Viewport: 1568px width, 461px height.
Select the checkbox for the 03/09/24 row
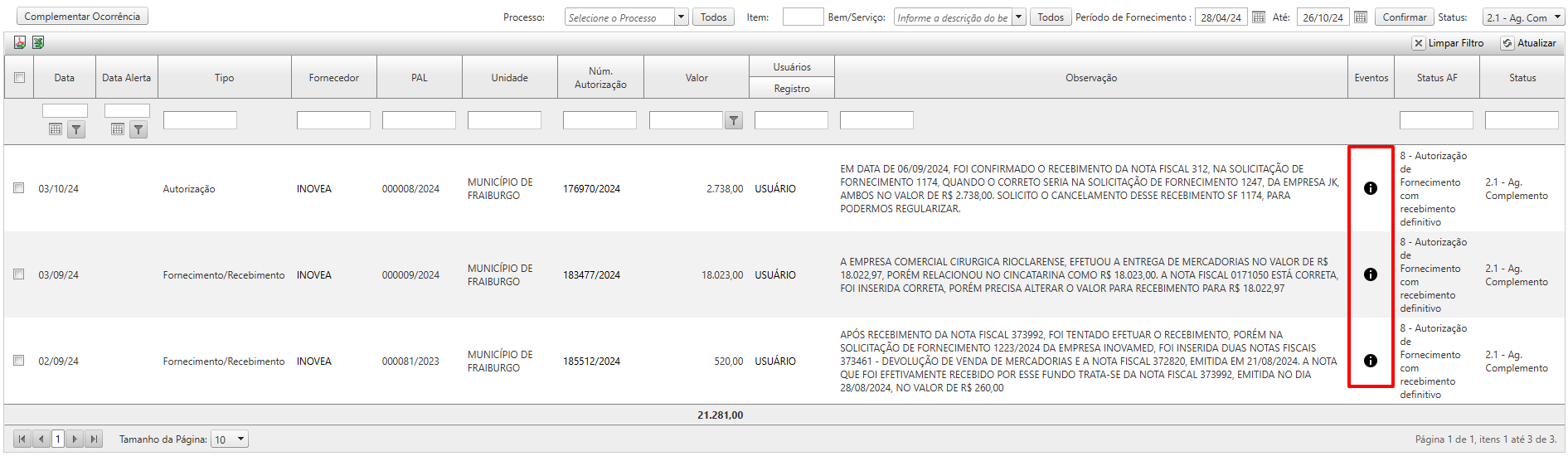19,274
